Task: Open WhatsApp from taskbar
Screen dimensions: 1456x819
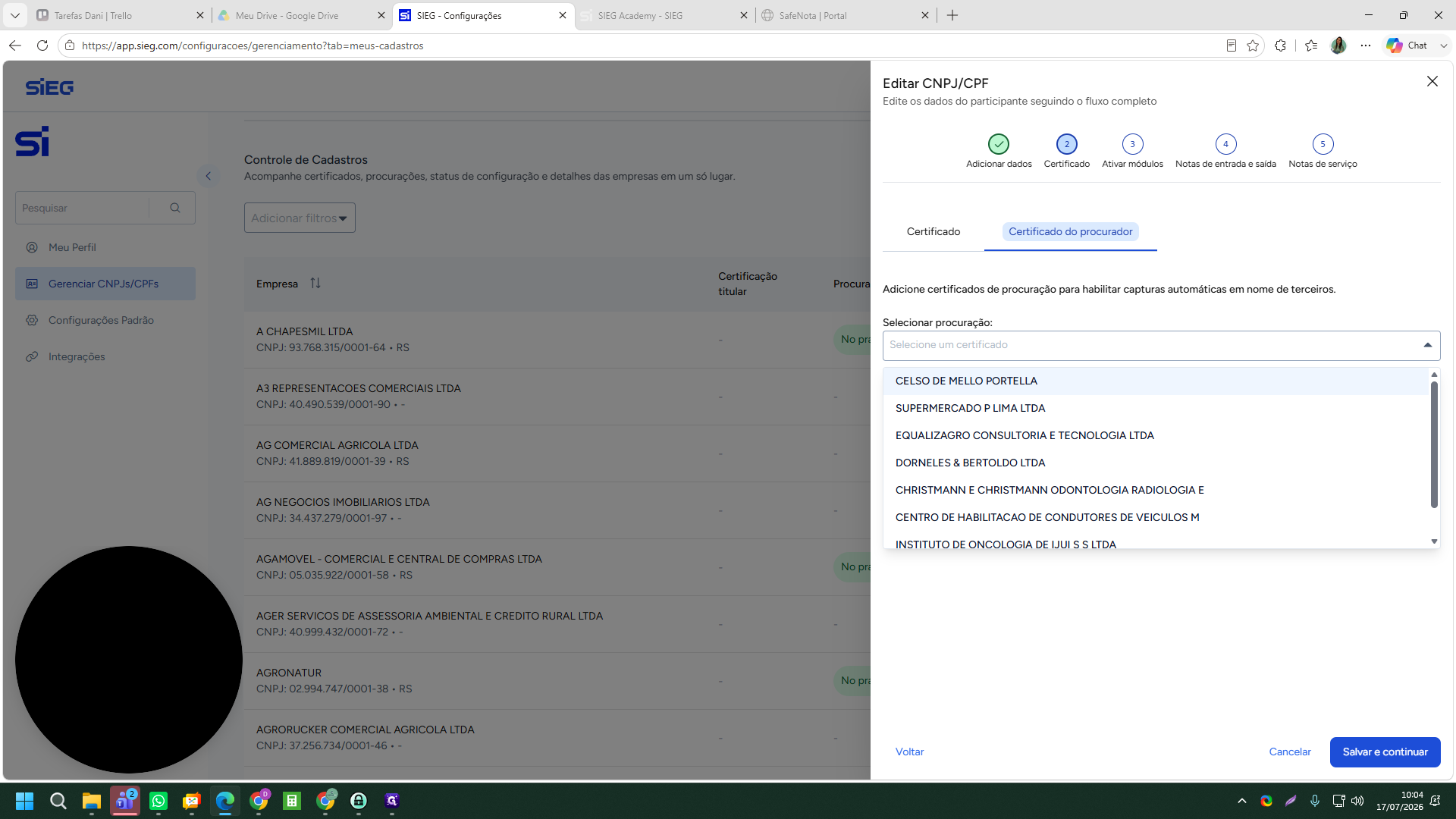Action: [158, 801]
